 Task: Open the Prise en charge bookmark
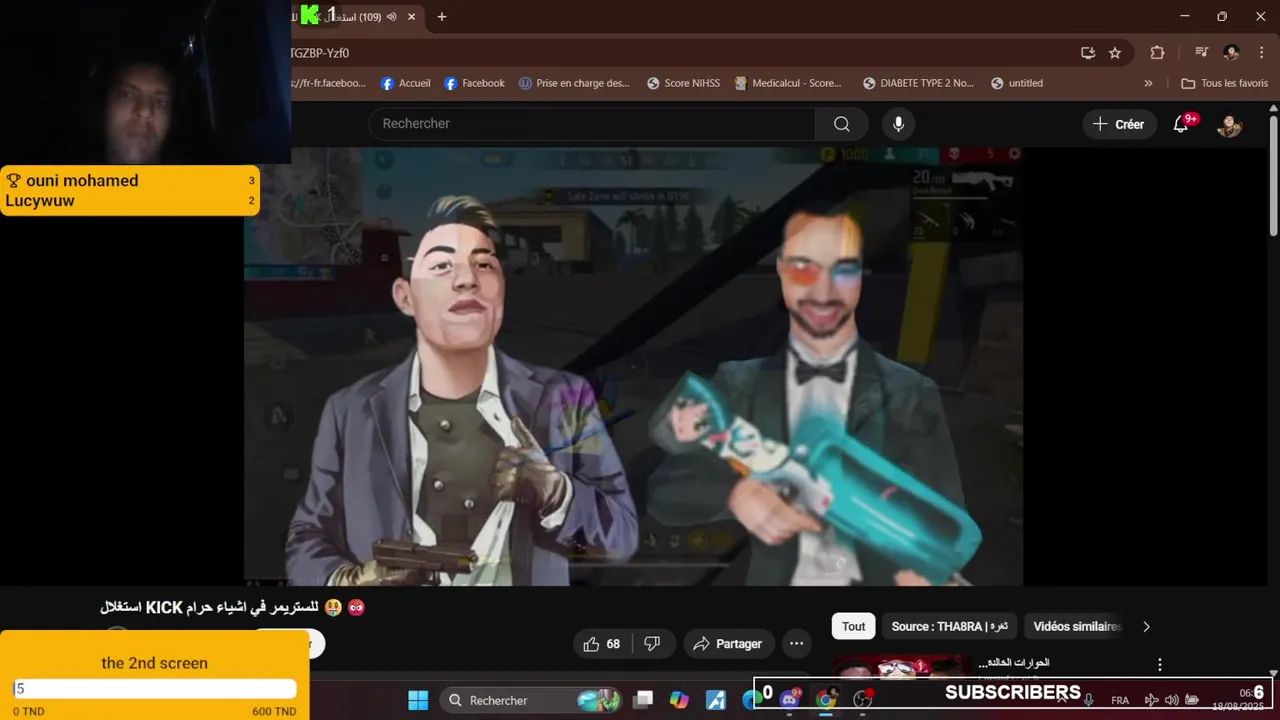pyautogui.click(x=574, y=84)
